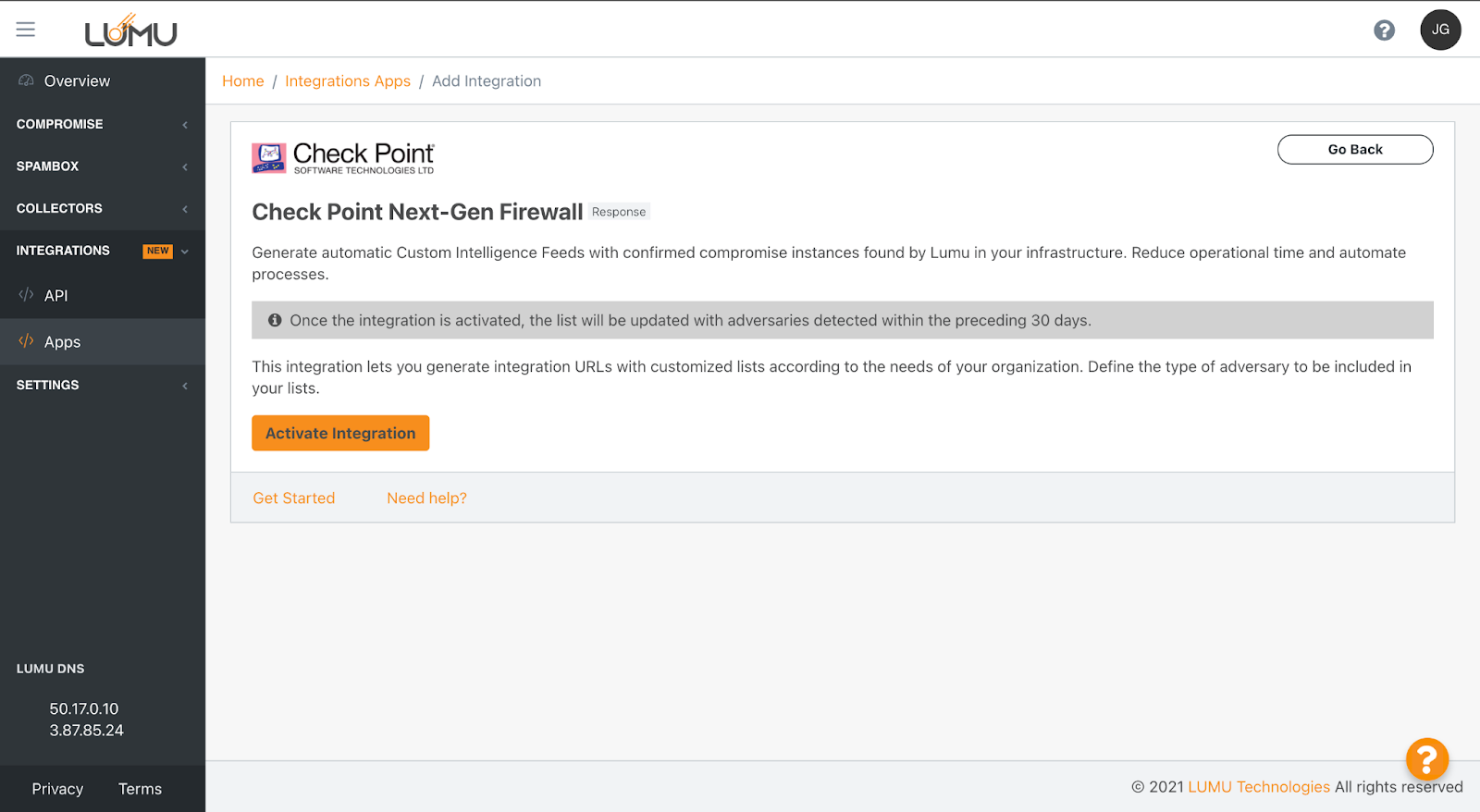
Task: Switch to the Get Started tab
Action: click(294, 498)
